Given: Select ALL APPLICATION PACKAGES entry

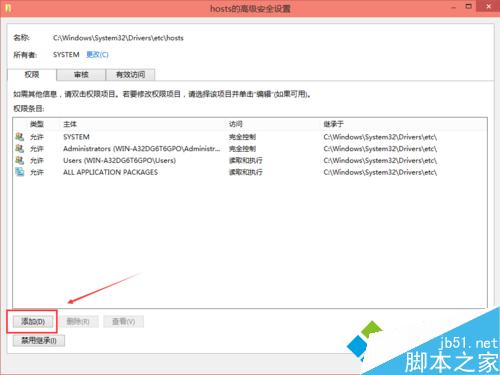Looking at the screenshot, I should pyautogui.click(x=250, y=172).
